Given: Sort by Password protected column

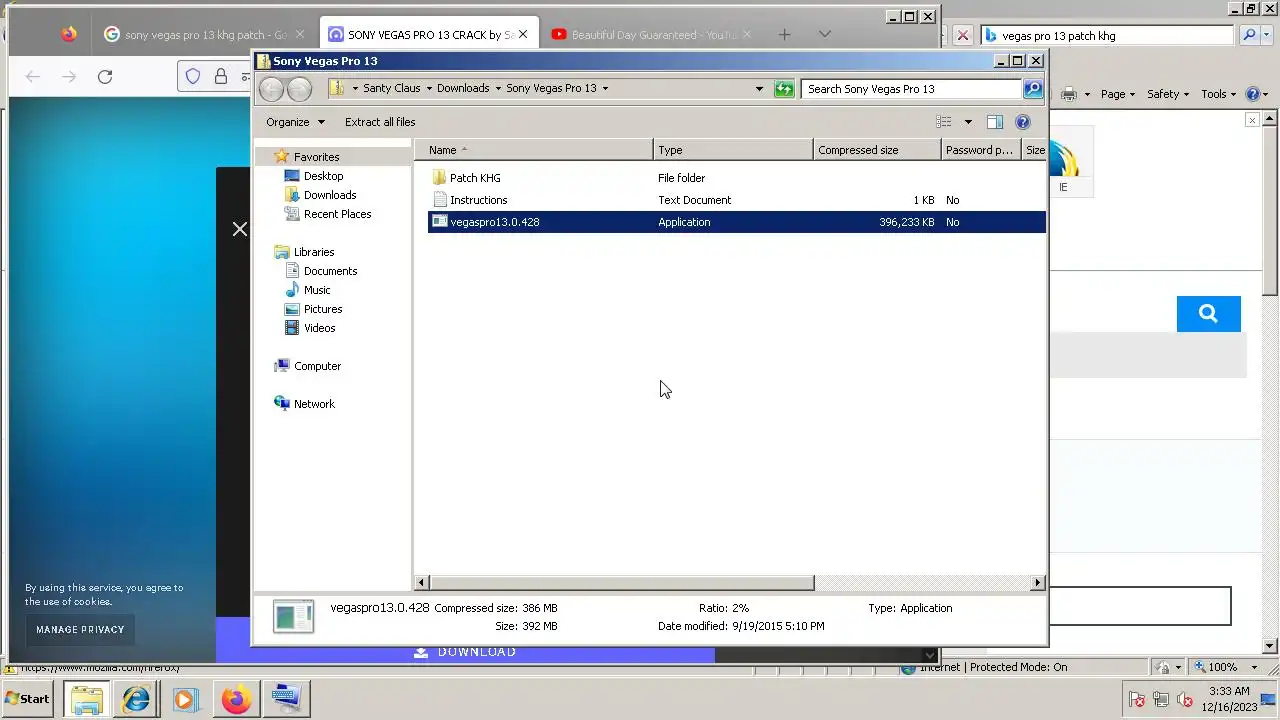Looking at the screenshot, I should click(981, 150).
